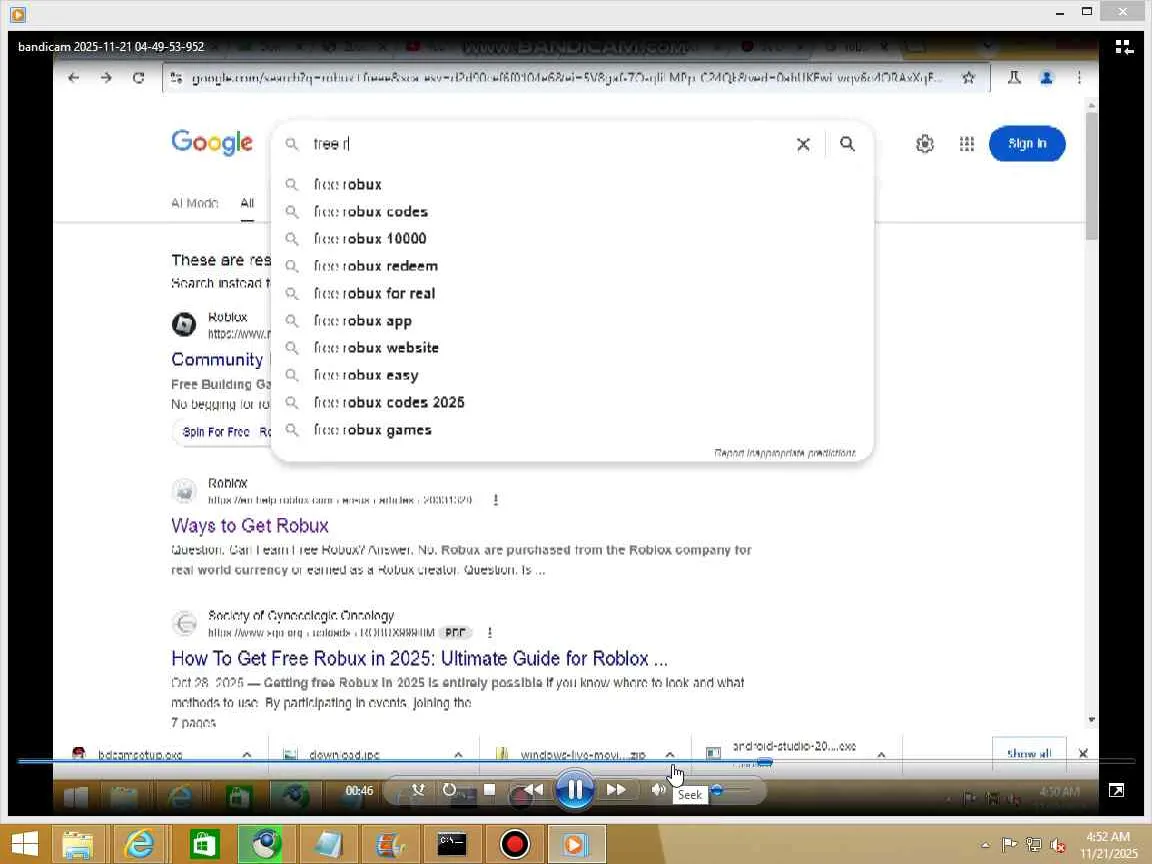Switch to the Chromium browser taskbar icon
This screenshot has height=864, width=1152.
(264, 844)
